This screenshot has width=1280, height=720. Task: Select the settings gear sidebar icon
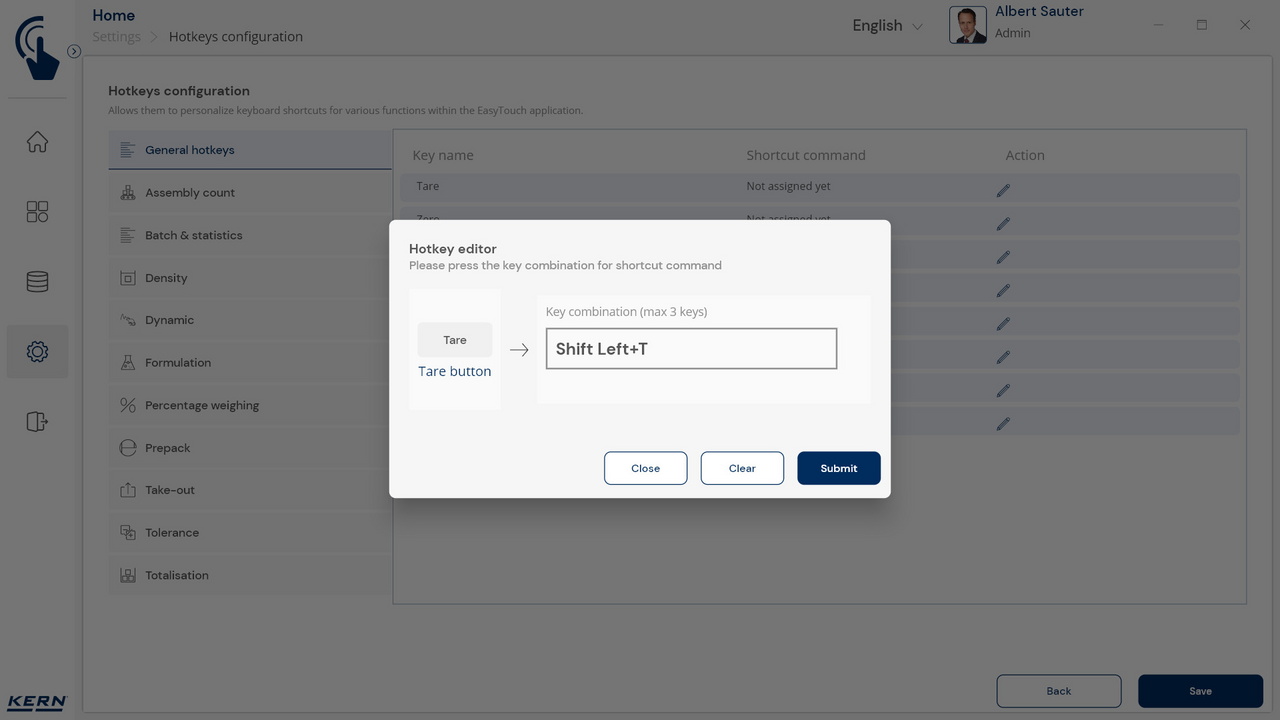pyautogui.click(x=37, y=352)
